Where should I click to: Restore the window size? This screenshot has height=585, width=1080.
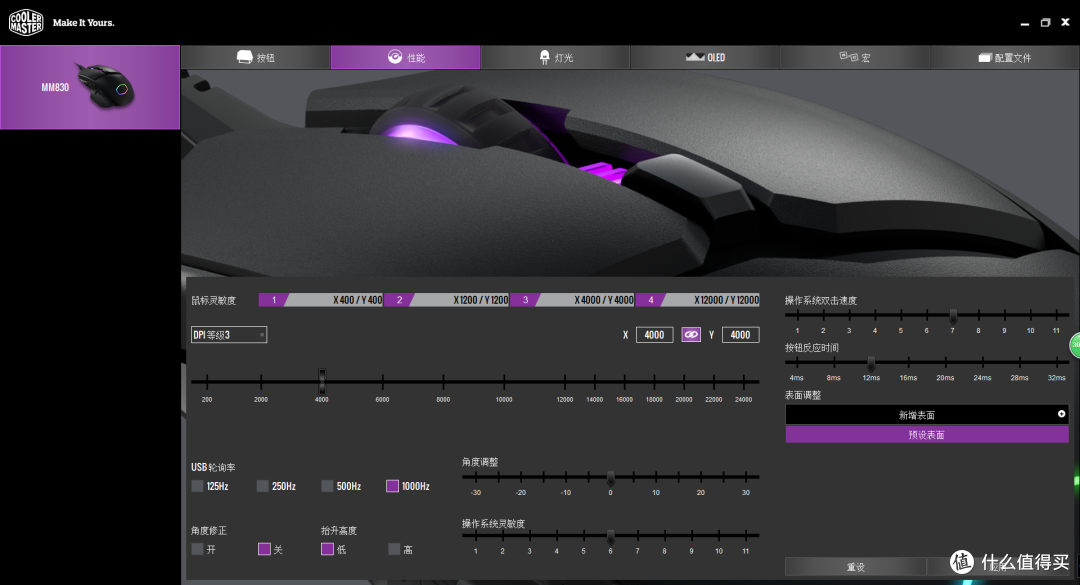1045,23
